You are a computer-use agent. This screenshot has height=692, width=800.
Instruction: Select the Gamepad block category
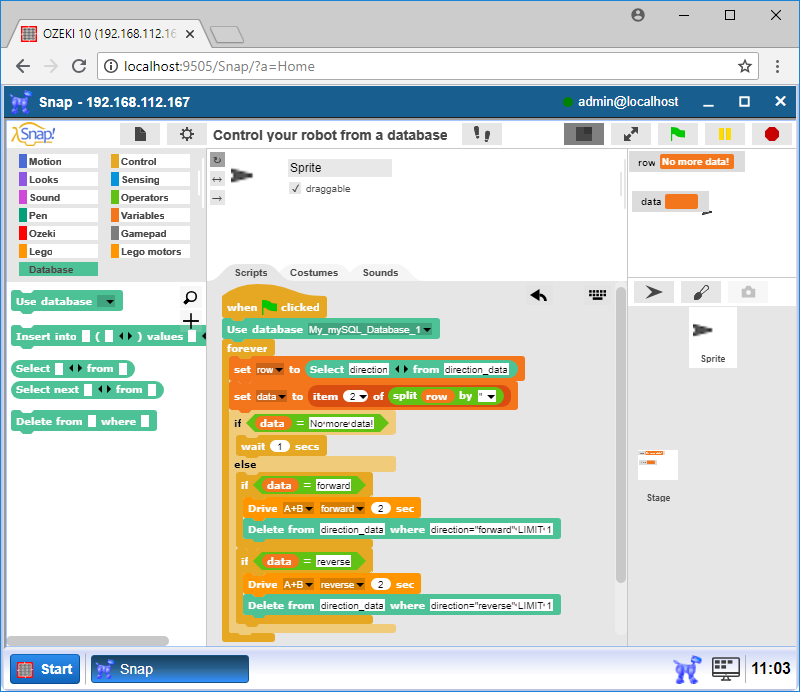(151, 233)
